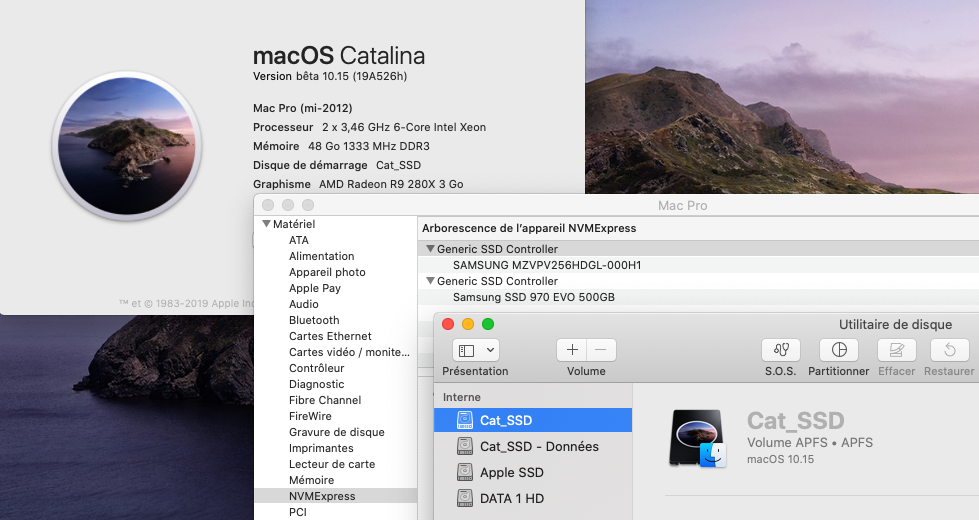
Task: Click the Utilitaire de disque window title
Action: (895, 325)
